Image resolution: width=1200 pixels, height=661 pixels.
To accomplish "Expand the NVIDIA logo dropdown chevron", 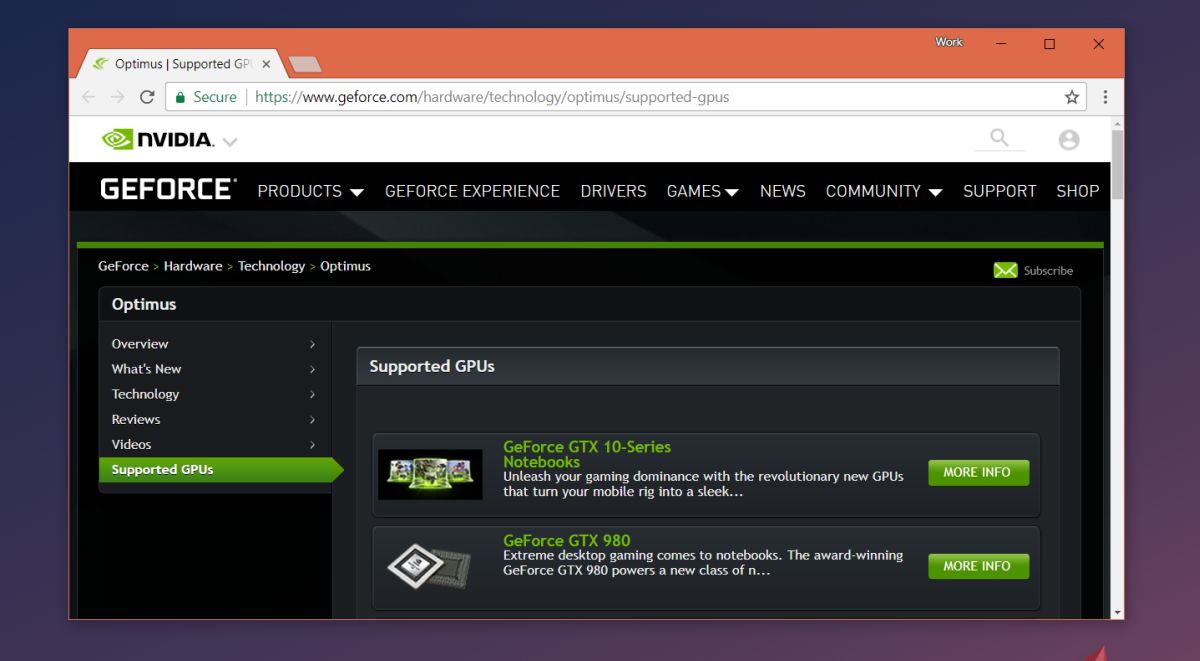I will [230, 142].
